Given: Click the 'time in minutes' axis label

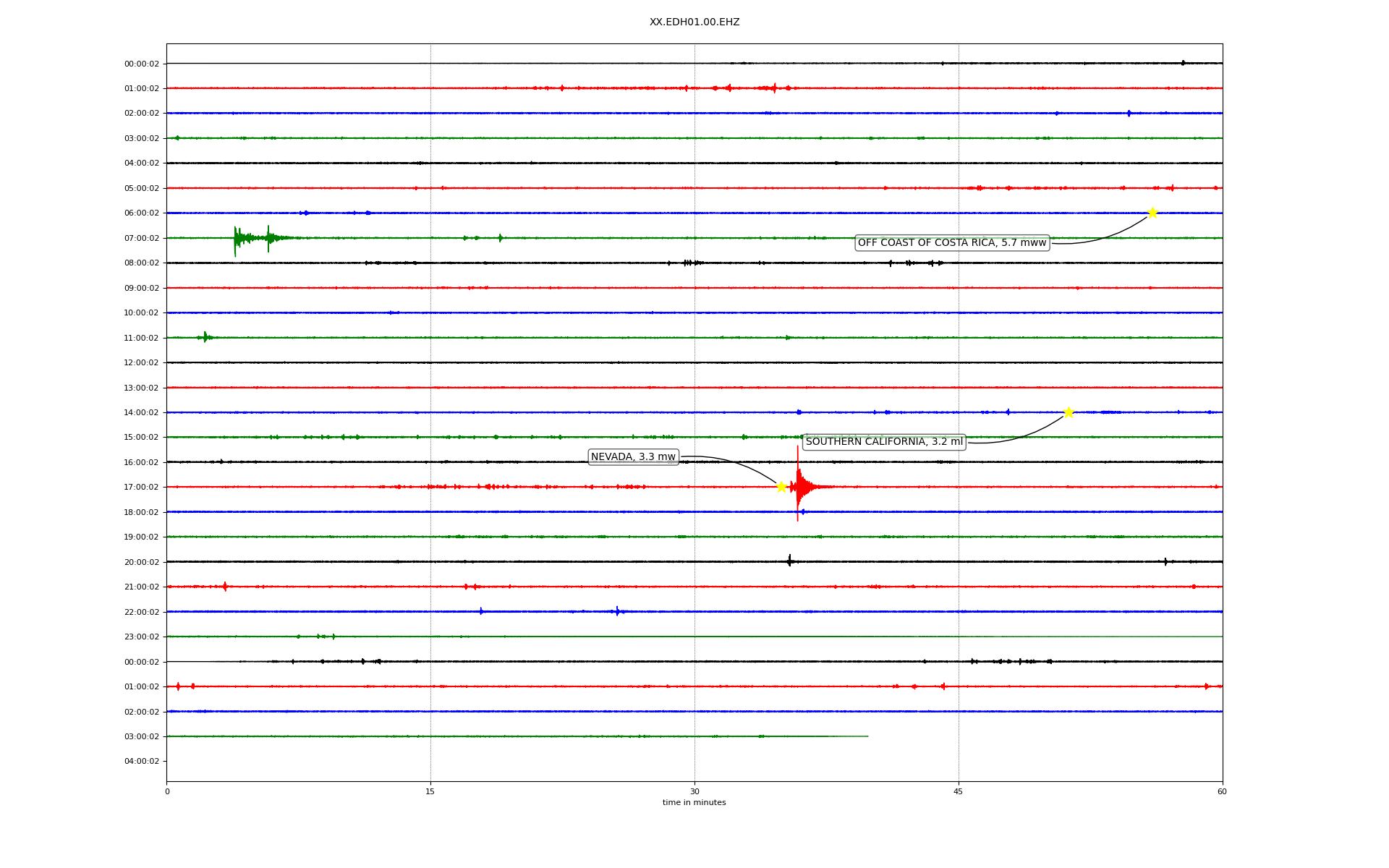Looking at the screenshot, I should click(694, 803).
